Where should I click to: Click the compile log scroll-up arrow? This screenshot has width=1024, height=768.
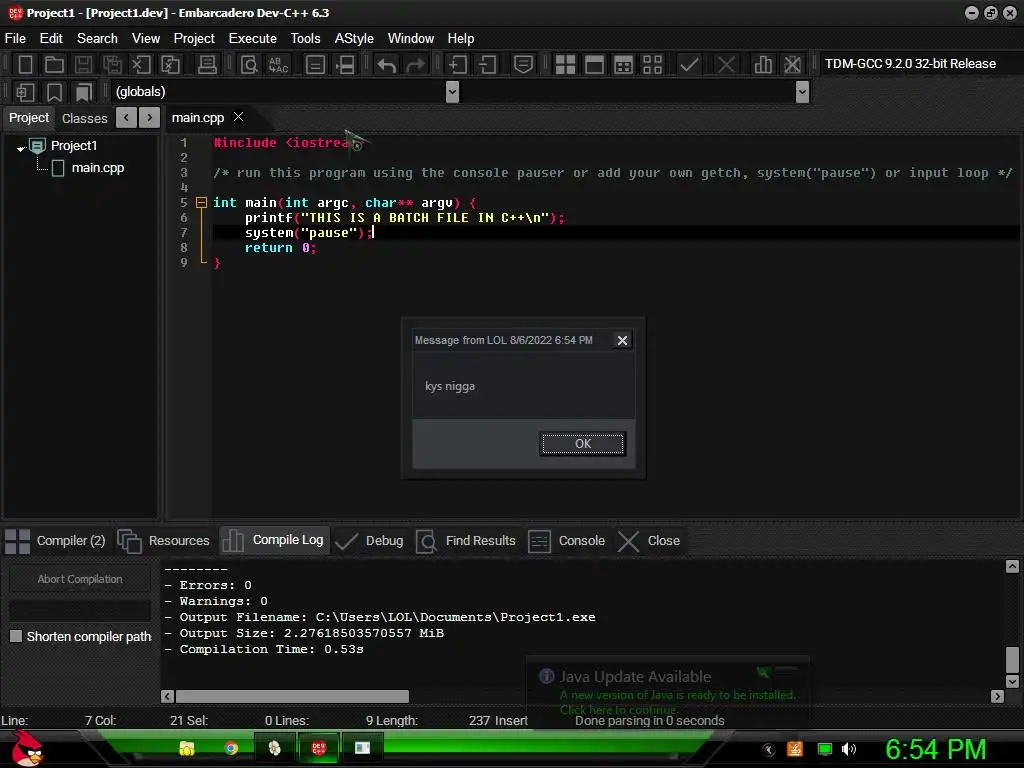pyautogui.click(x=1012, y=566)
